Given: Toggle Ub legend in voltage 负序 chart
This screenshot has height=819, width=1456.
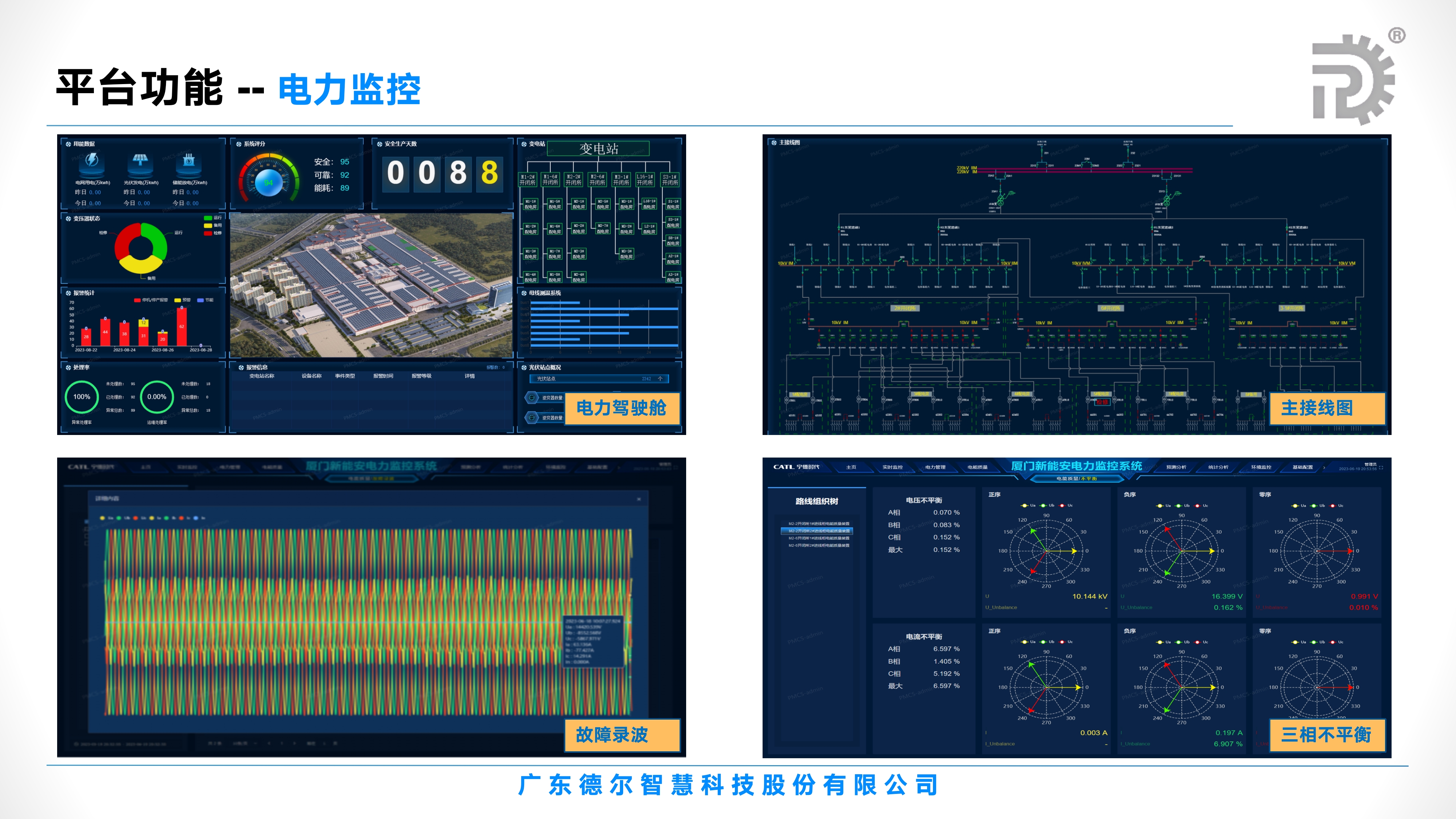Looking at the screenshot, I should 1182,505.
